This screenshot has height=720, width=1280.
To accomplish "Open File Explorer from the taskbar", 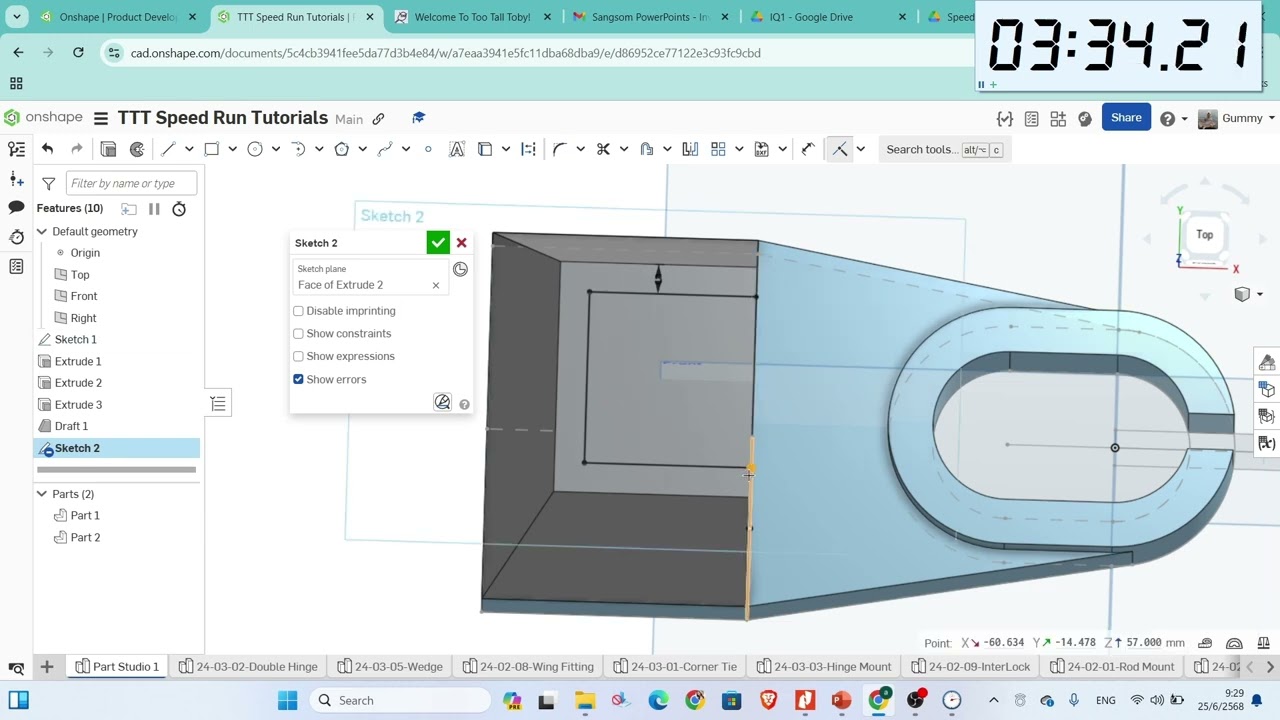I will pyautogui.click(x=585, y=700).
